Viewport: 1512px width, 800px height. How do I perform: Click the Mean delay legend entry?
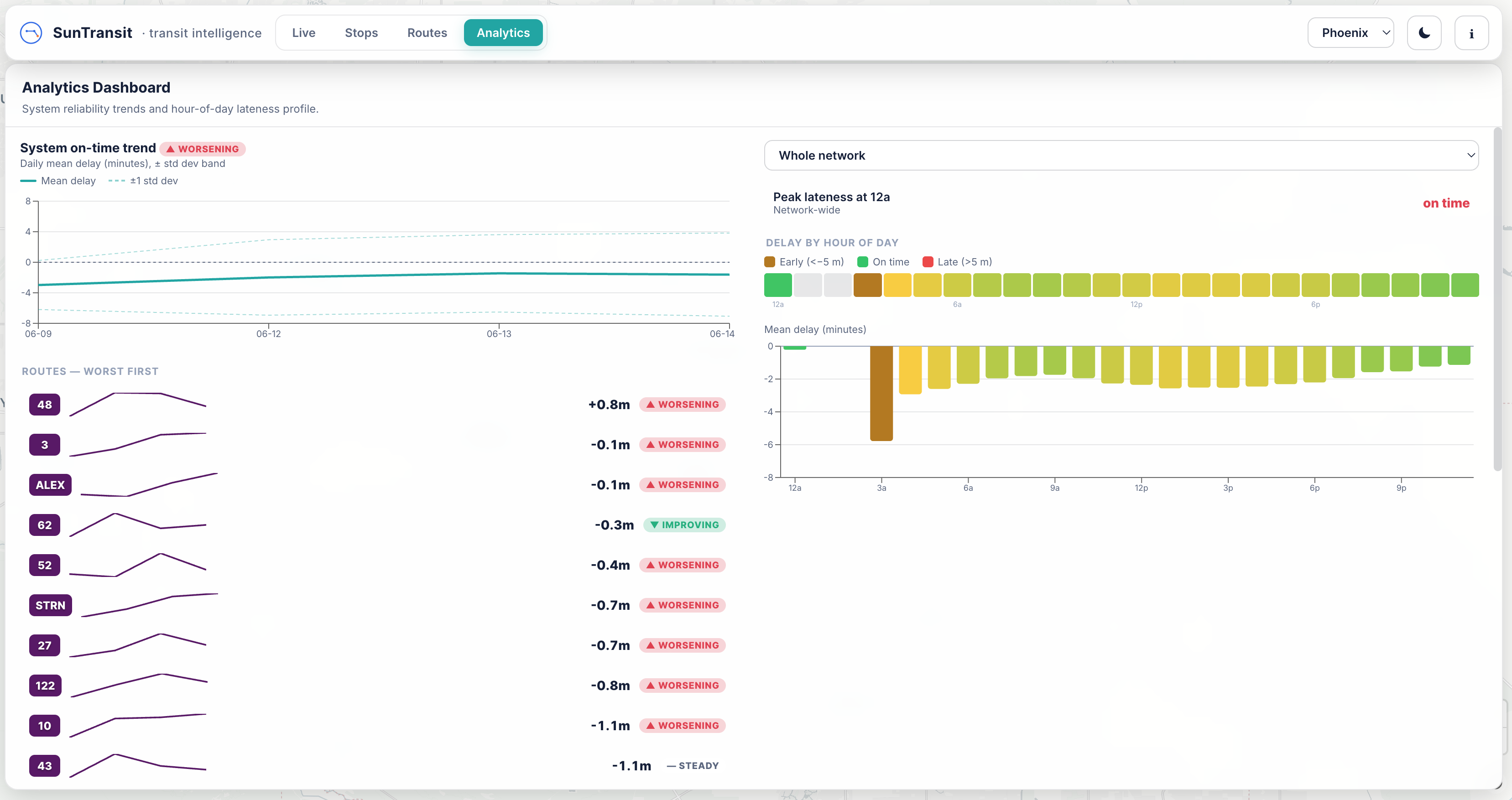58,181
